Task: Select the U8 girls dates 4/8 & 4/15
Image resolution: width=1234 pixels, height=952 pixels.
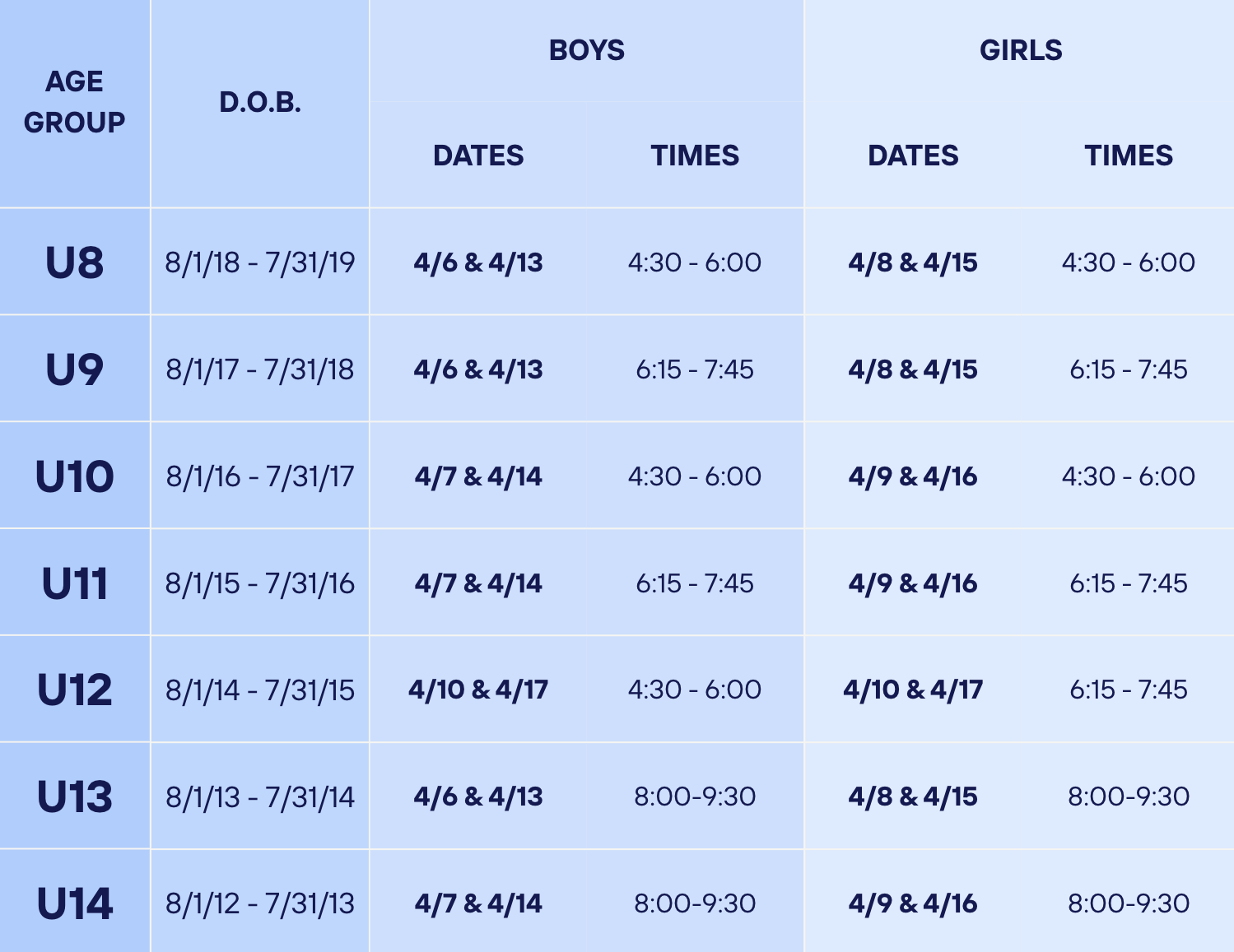Action: click(913, 262)
